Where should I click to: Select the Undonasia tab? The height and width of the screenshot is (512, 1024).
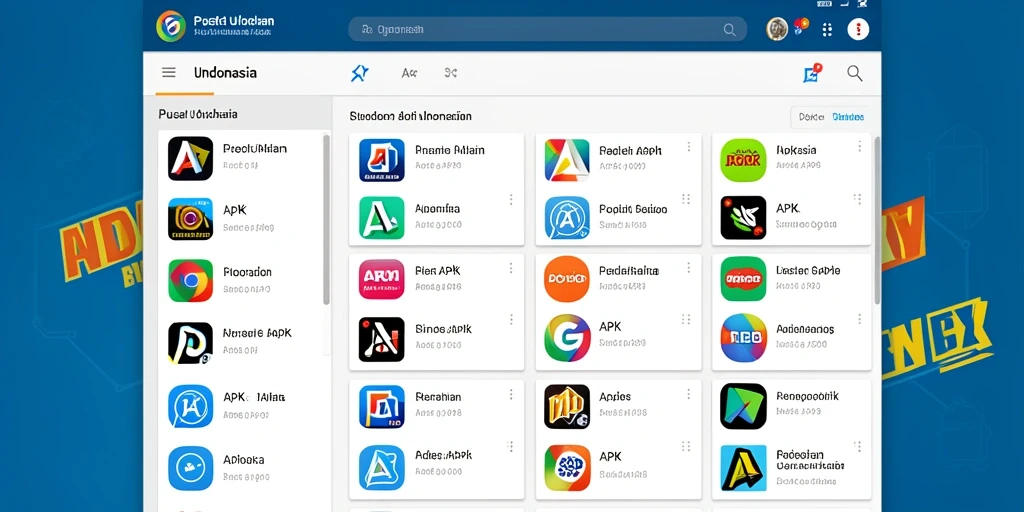(x=225, y=72)
